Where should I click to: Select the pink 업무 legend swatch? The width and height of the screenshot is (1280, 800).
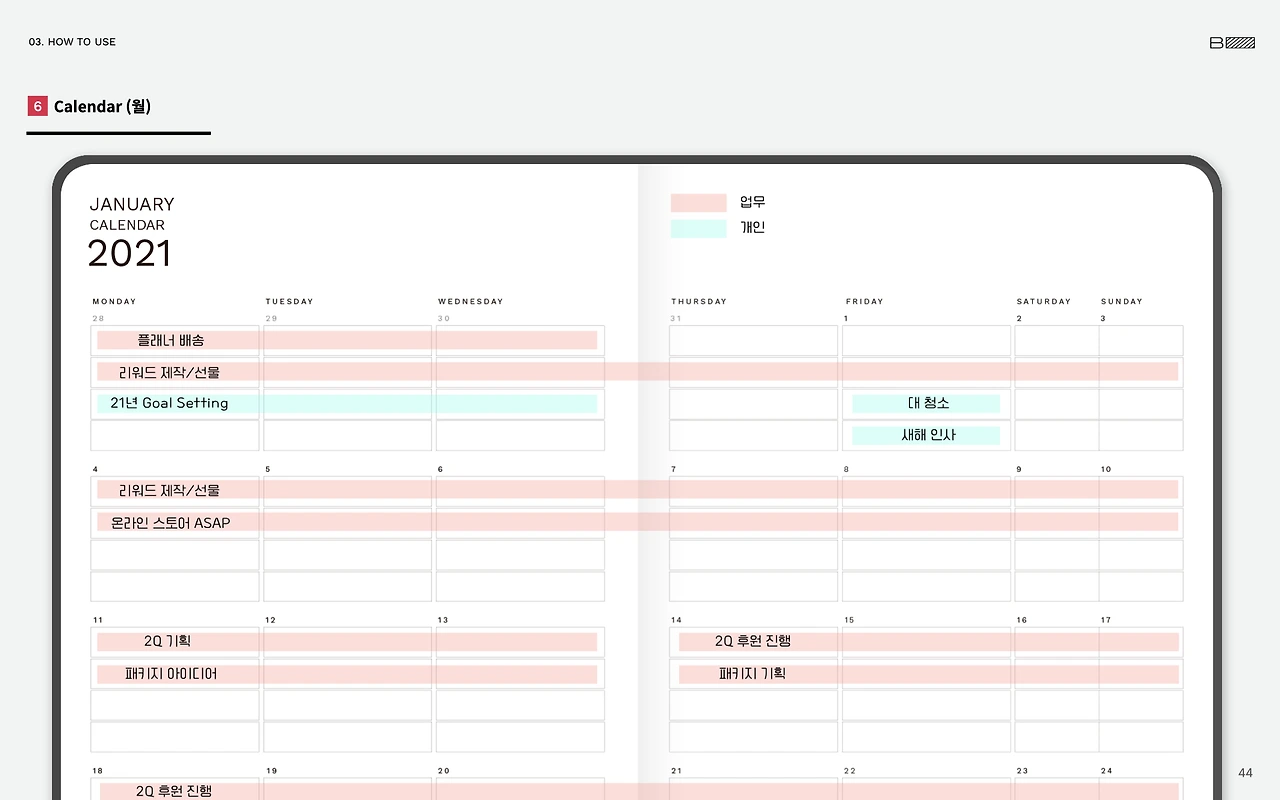point(698,203)
